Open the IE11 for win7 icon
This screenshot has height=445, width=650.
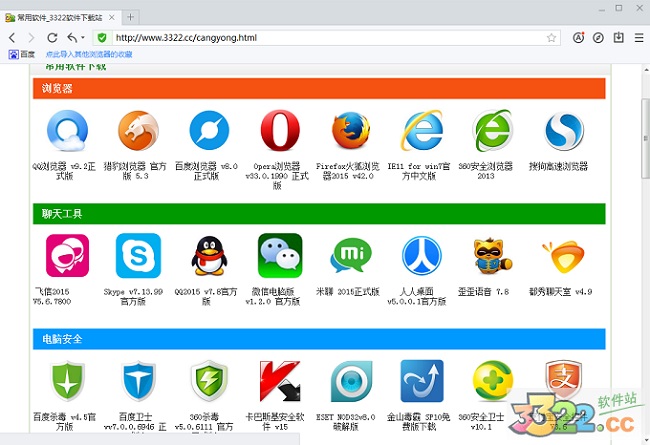pyautogui.click(x=422, y=131)
